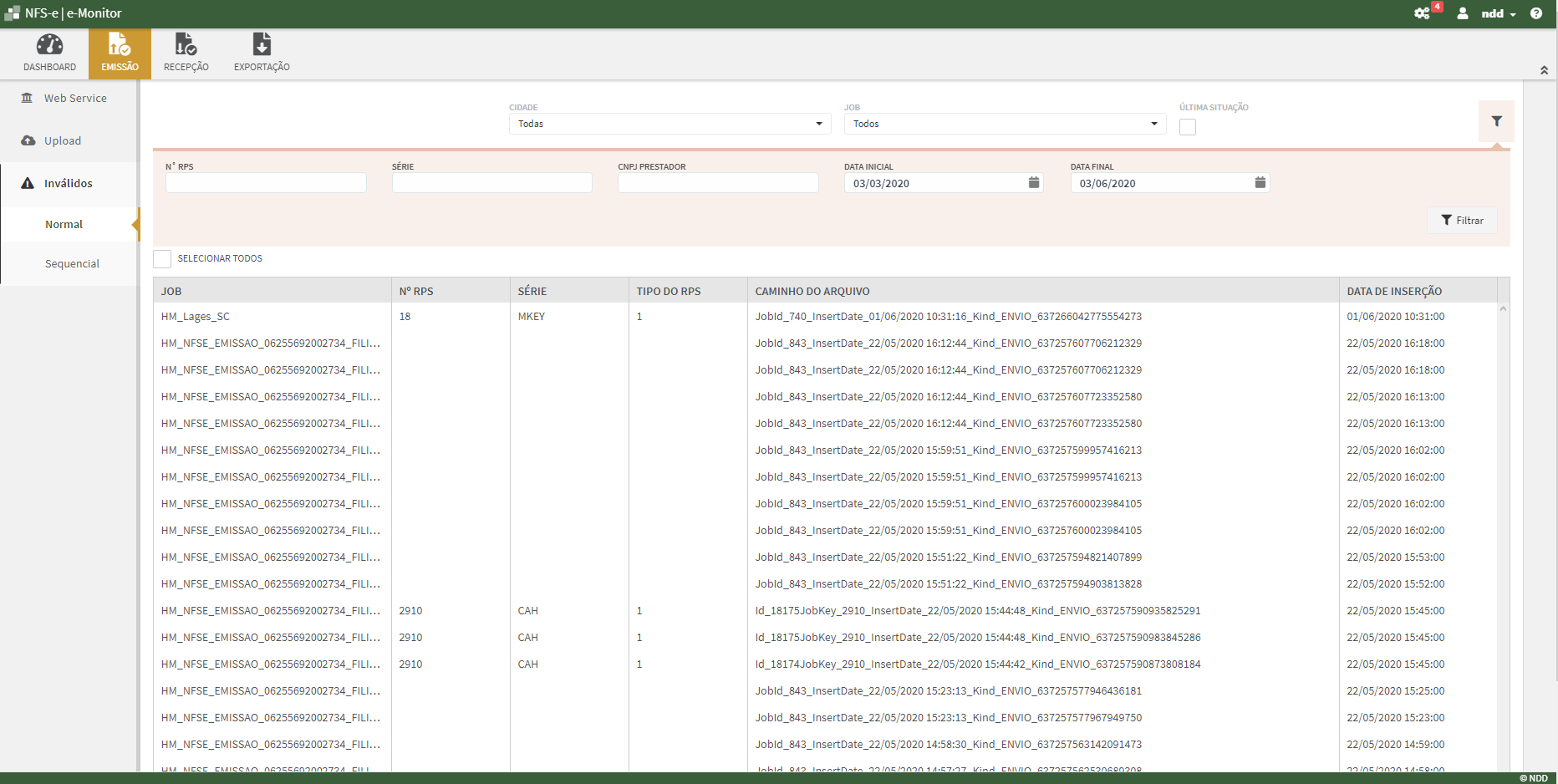Viewport: 1558px width, 784px height.
Task: Collapse the top toolbar with double chevron
Action: (x=1544, y=70)
